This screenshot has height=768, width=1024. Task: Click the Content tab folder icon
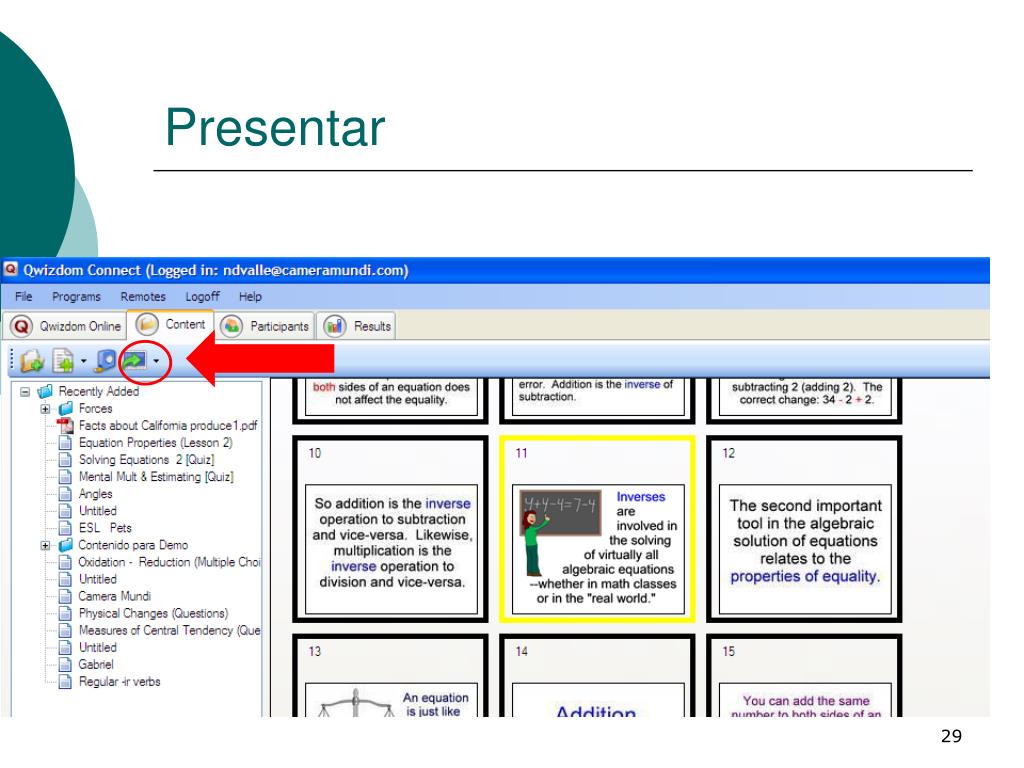[147, 324]
